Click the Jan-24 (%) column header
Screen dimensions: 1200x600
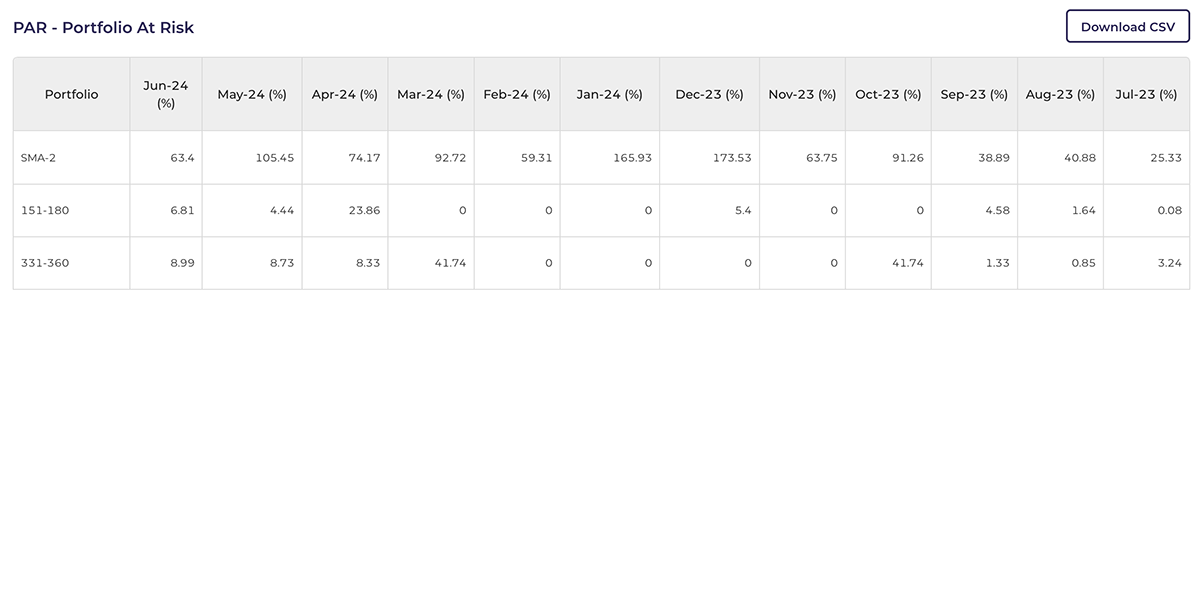609,93
